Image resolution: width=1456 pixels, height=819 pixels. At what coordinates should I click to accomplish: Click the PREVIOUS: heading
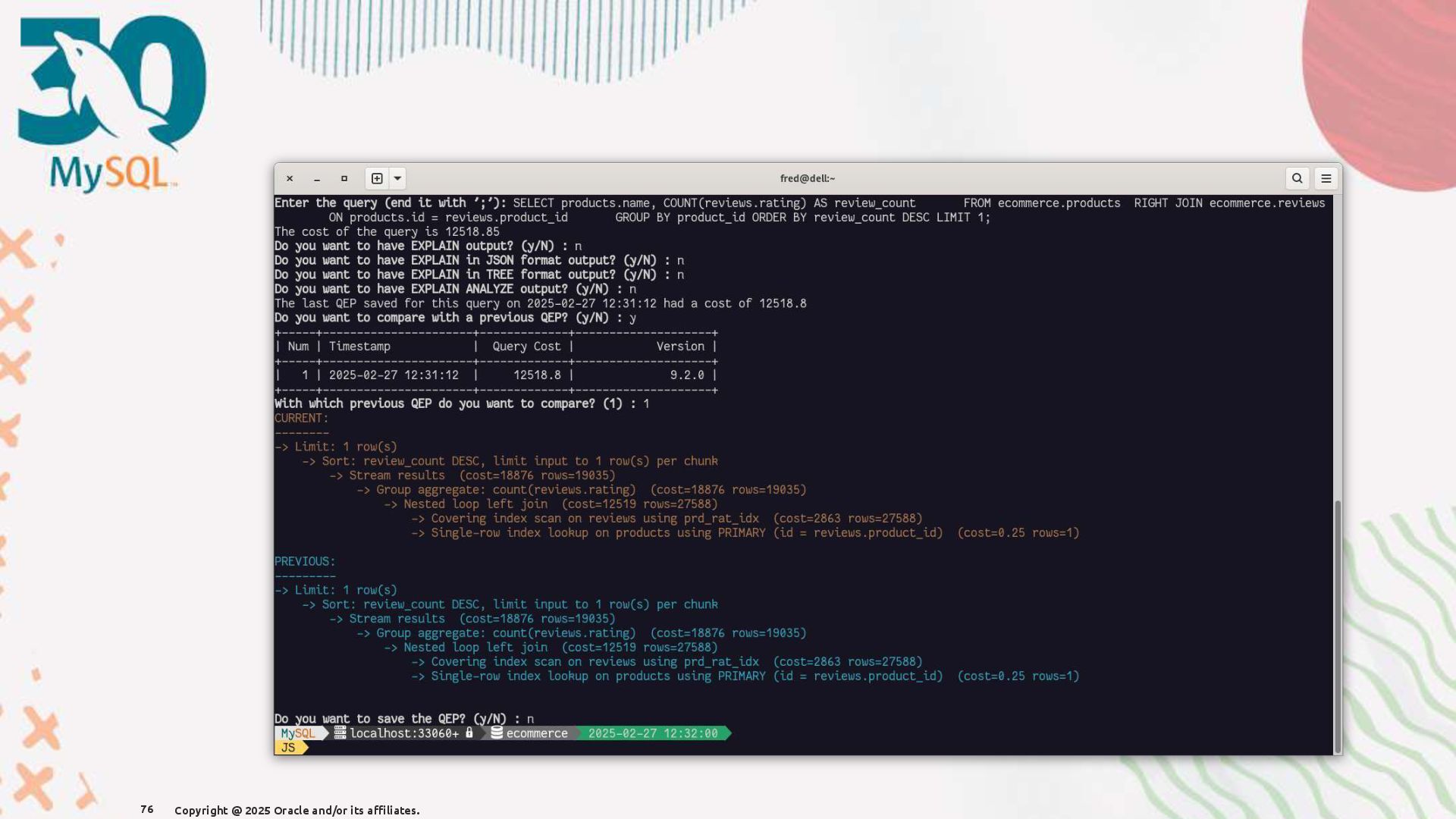click(305, 562)
